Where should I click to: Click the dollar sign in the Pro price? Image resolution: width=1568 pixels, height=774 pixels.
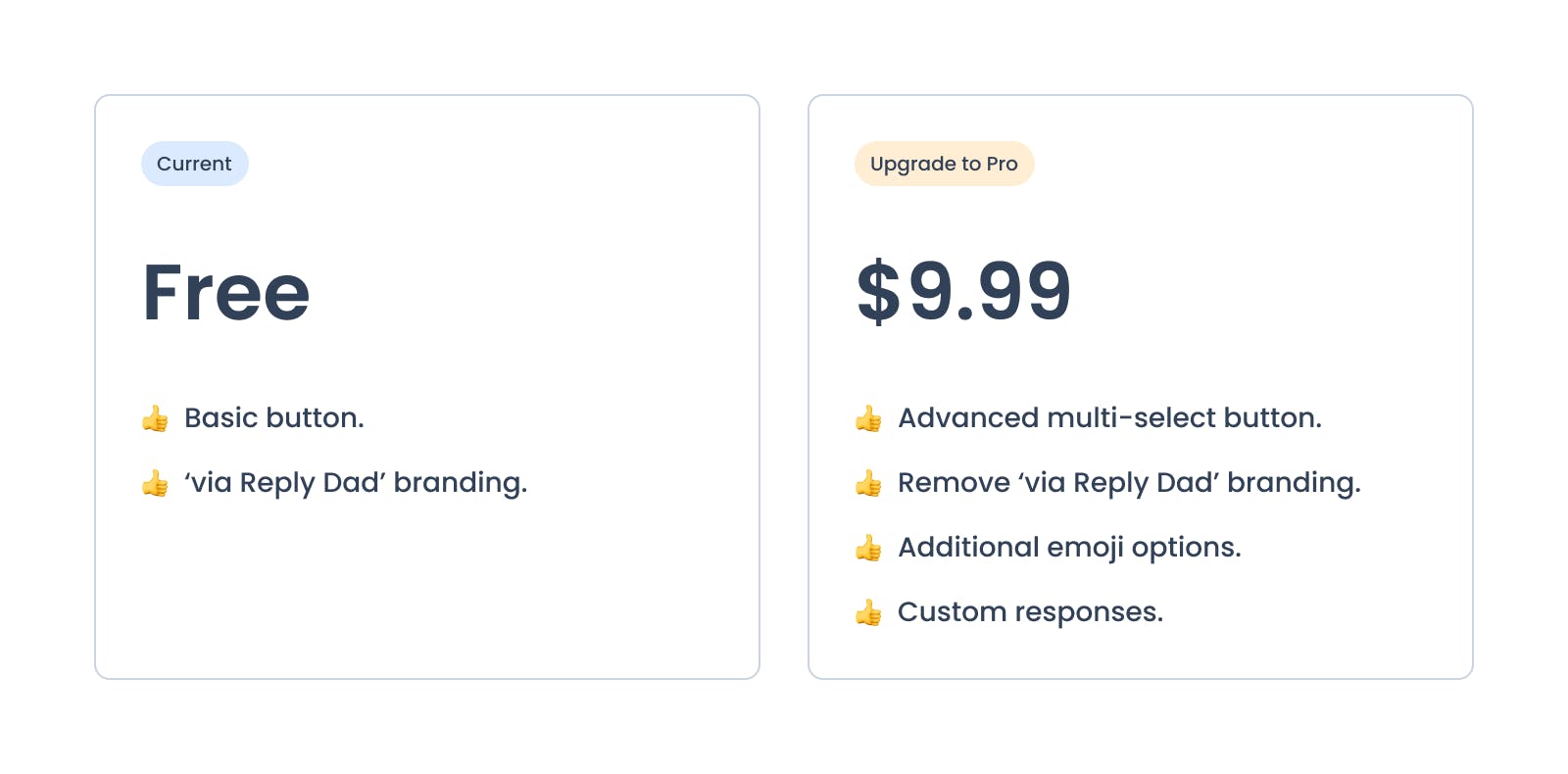pyautogui.click(x=878, y=291)
